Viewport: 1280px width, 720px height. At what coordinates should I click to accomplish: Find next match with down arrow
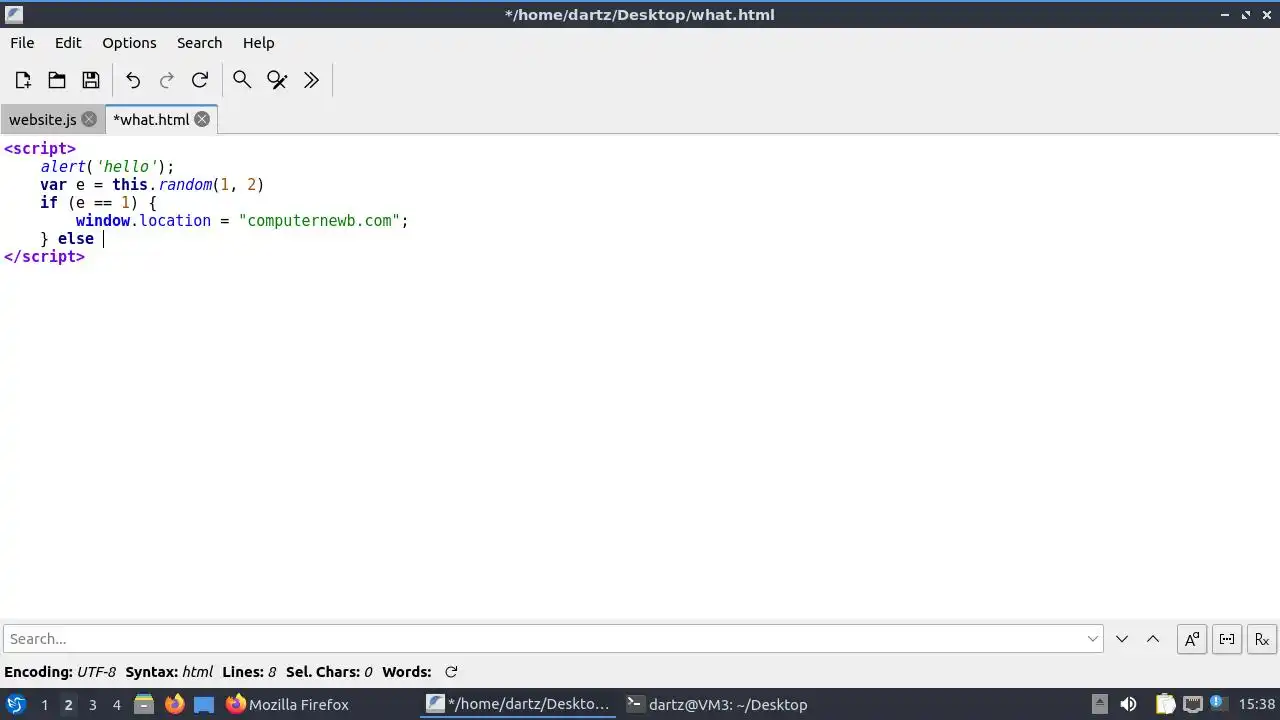(1122, 639)
